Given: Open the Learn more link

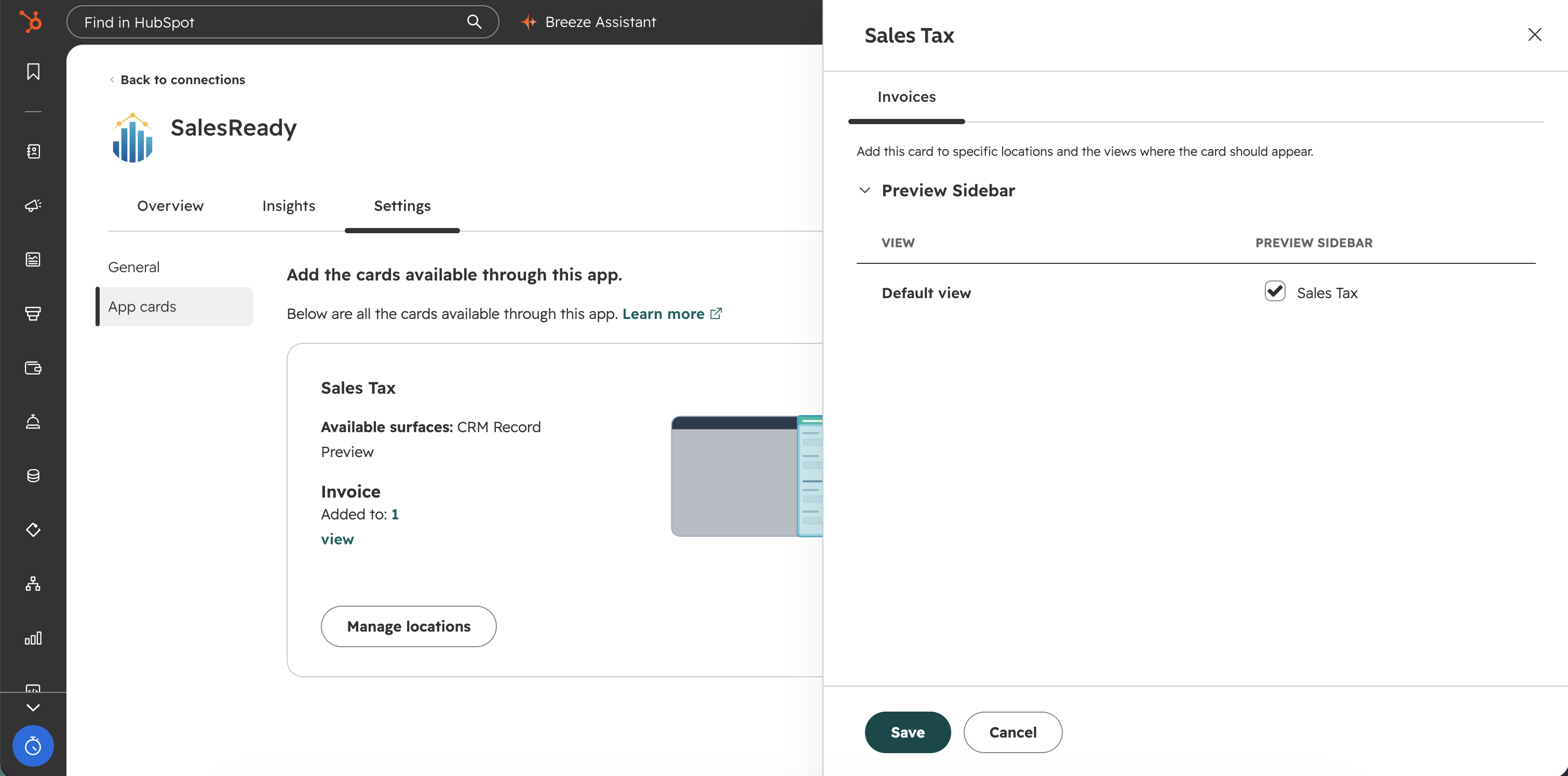Looking at the screenshot, I should coord(671,314).
